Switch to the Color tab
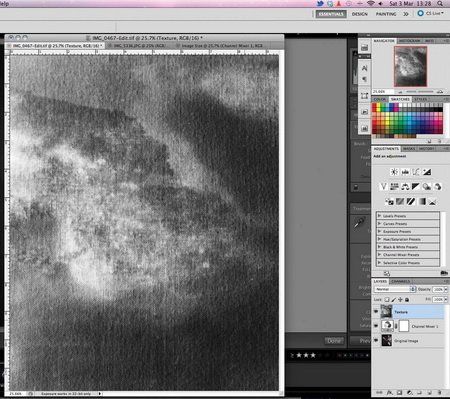This screenshot has height=399, width=450. tap(380, 99)
